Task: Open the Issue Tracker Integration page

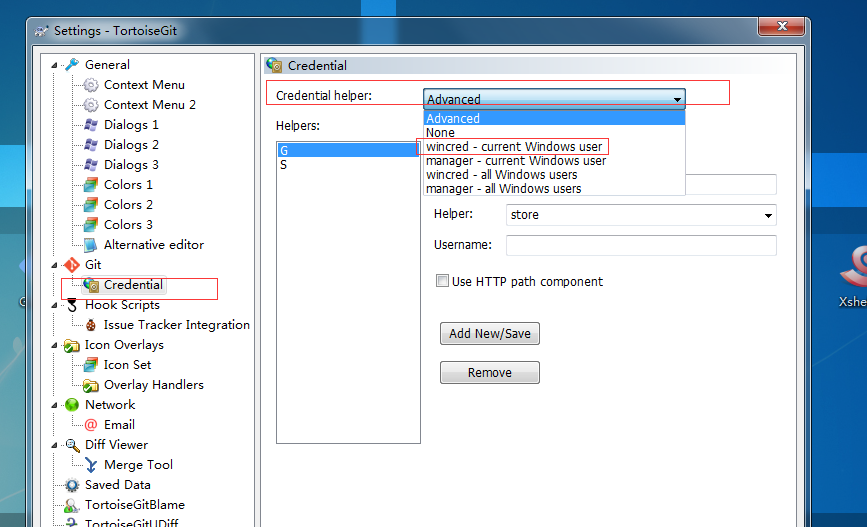Action: coord(176,325)
